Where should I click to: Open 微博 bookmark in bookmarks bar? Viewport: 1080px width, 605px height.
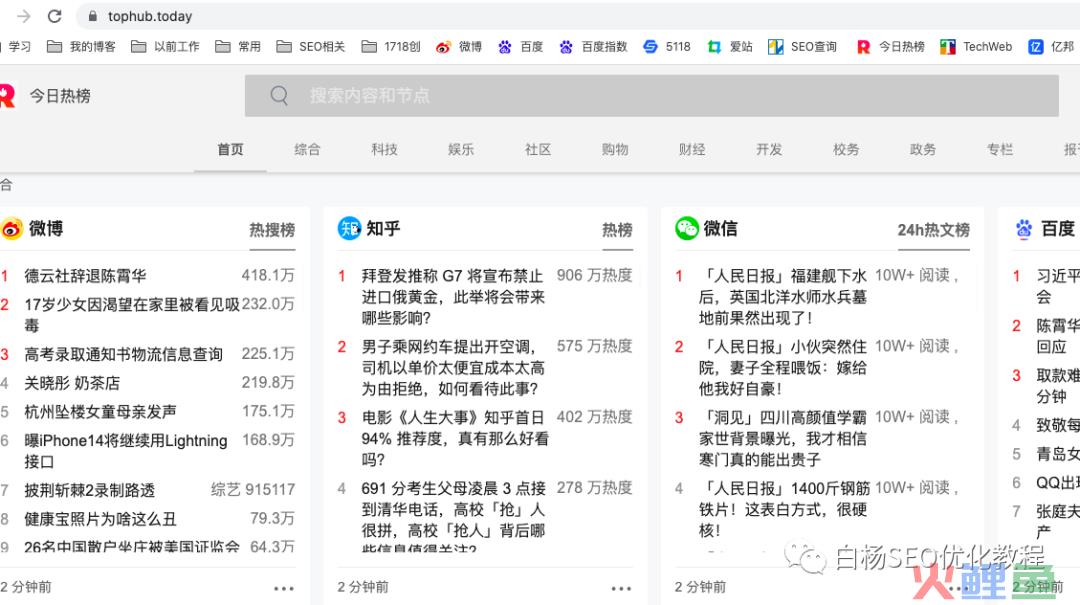(459, 47)
